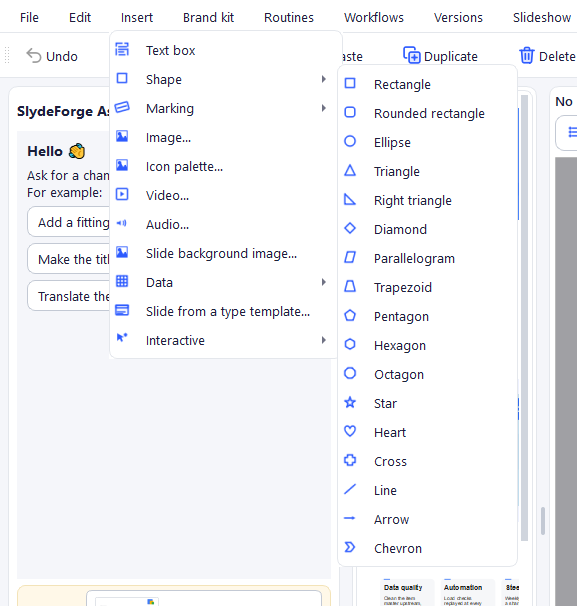577x606 pixels.
Task: Click the Slide from type template icon
Action: click(122, 310)
